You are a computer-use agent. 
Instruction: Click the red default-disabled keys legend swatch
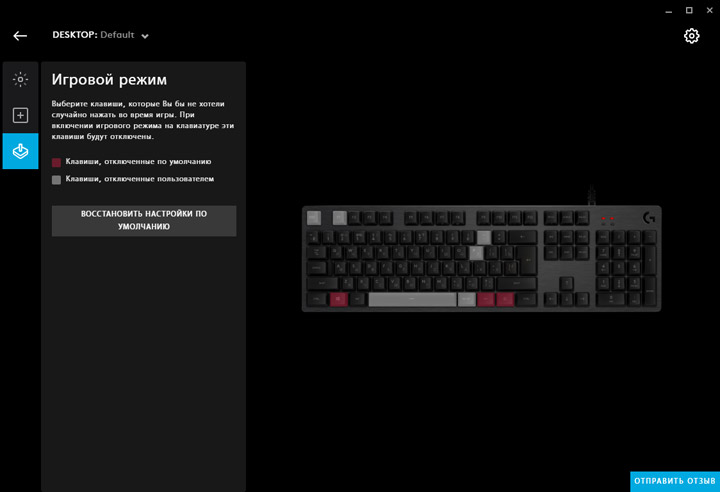click(56, 162)
